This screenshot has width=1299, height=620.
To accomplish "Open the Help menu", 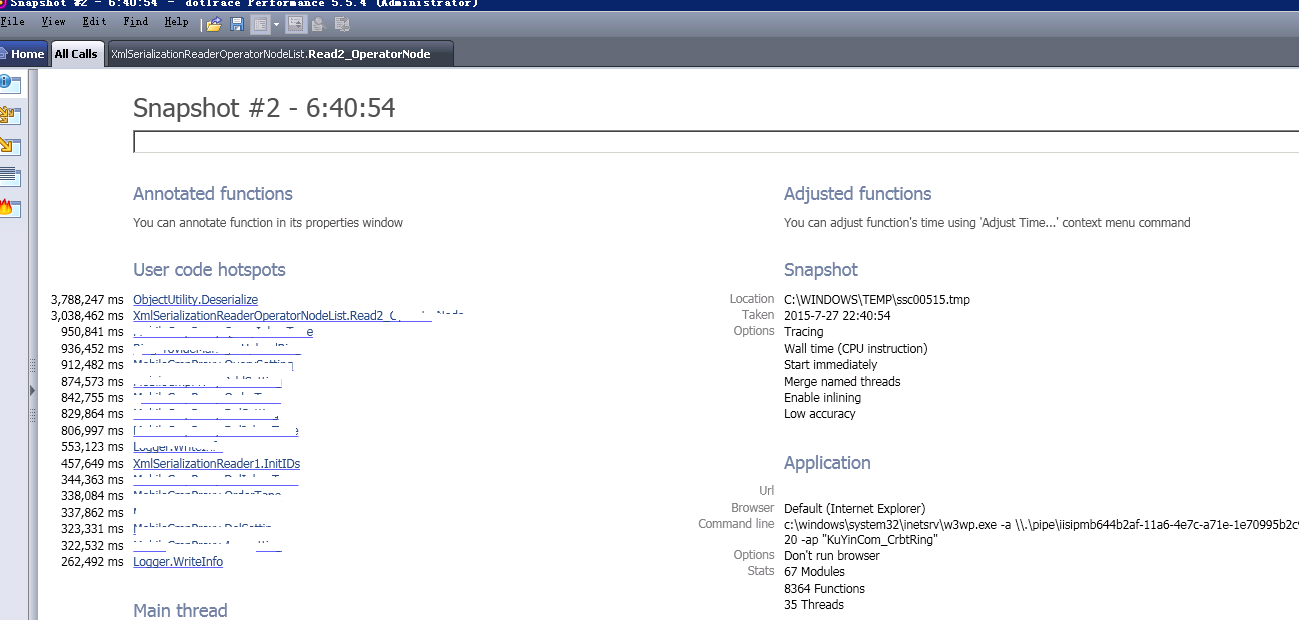I will click(x=176, y=21).
